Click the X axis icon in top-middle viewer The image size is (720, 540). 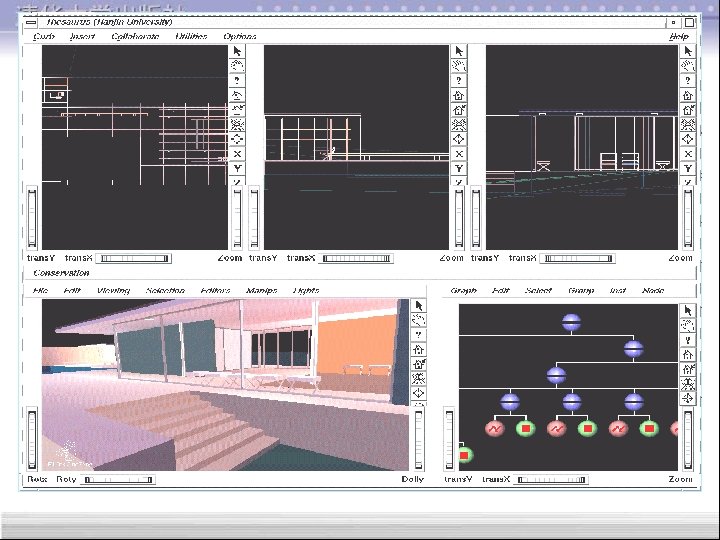click(x=459, y=154)
